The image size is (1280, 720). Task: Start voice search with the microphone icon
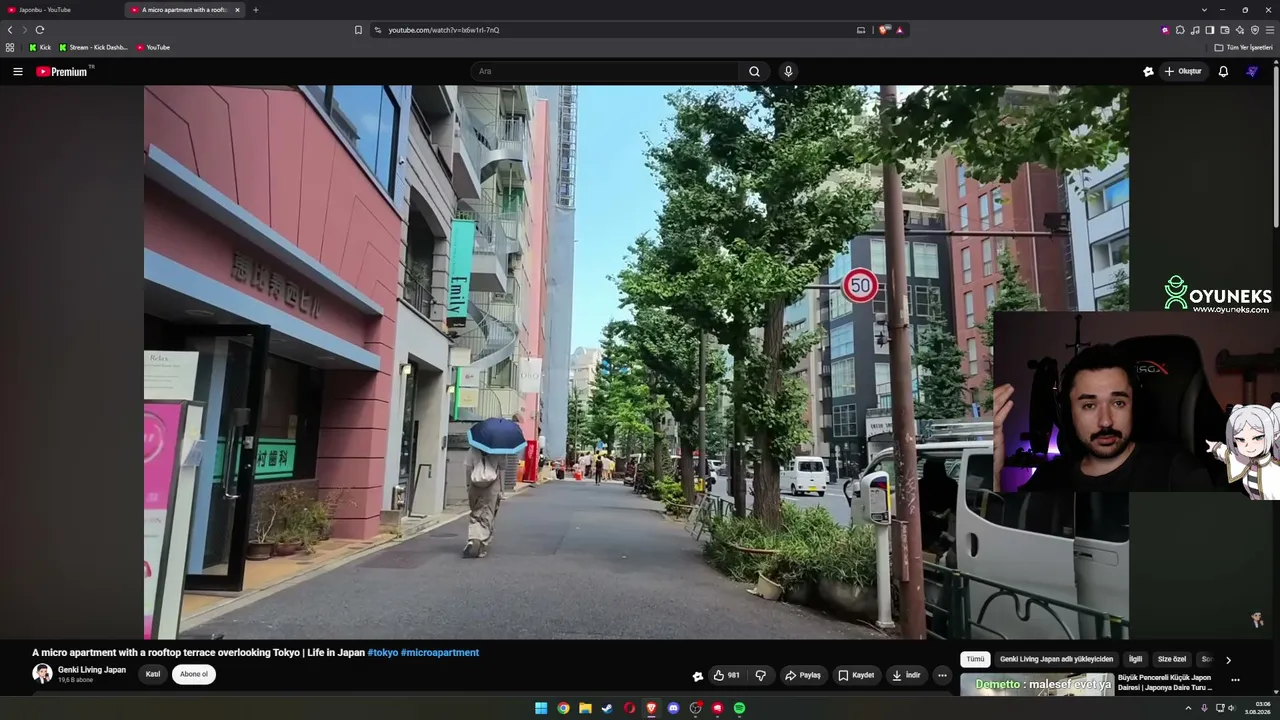788,71
